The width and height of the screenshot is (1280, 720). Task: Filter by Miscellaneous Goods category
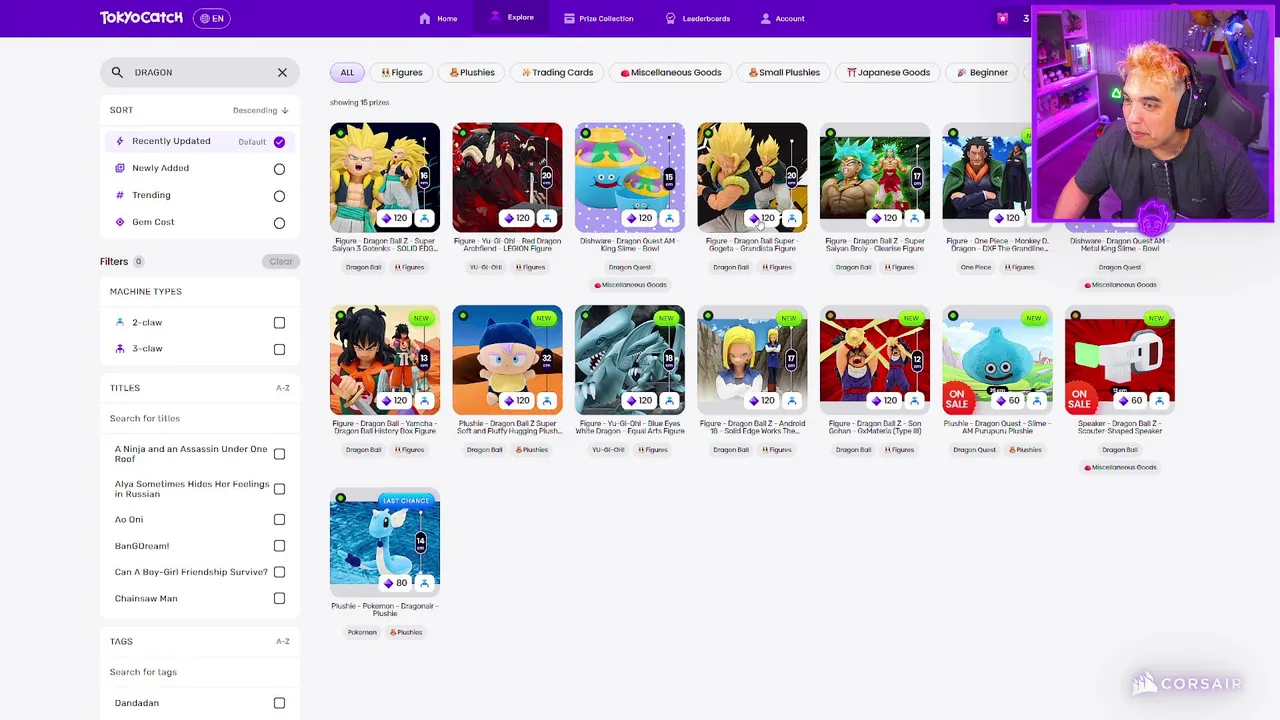click(x=671, y=72)
